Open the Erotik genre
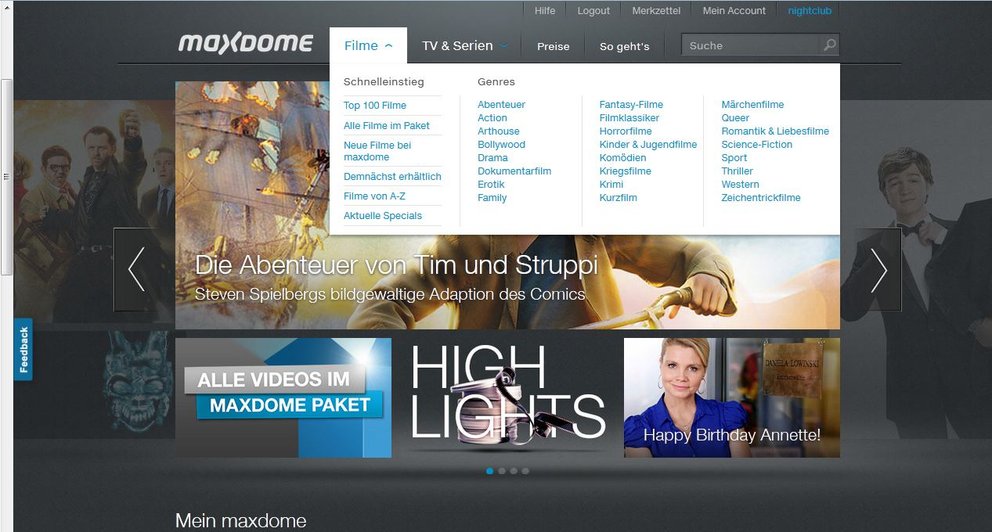This screenshot has width=992, height=532. (491, 184)
